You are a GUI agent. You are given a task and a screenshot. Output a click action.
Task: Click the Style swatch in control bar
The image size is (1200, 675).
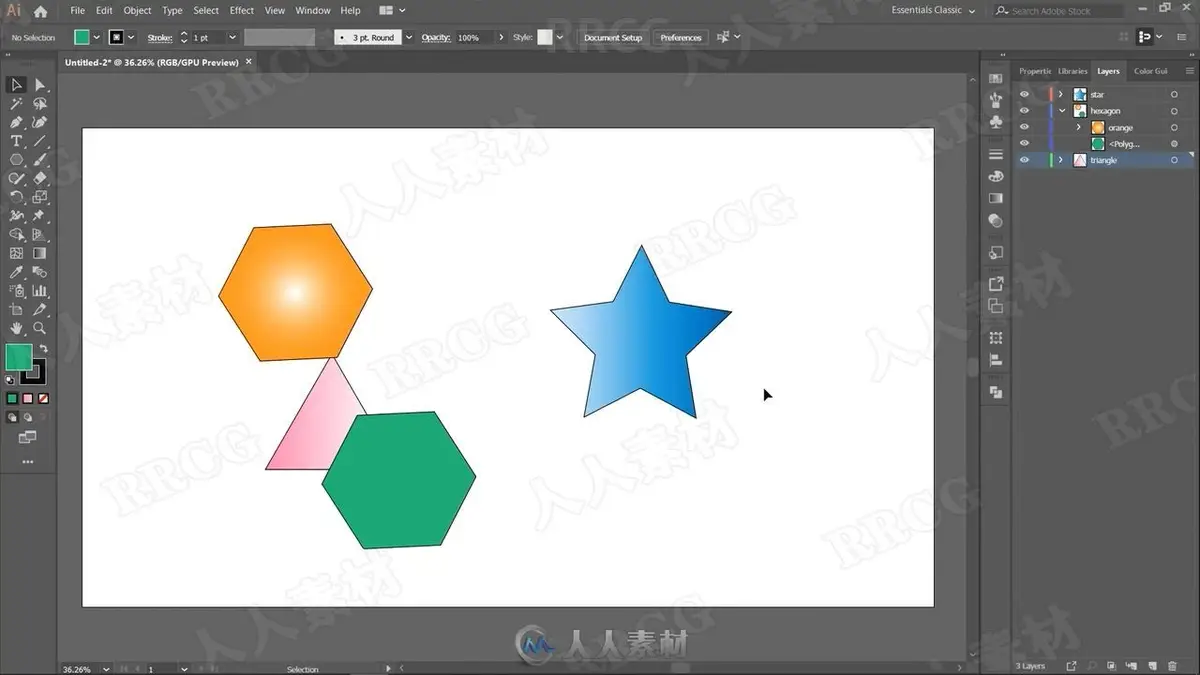pyautogui.click(x=544, y=37)
